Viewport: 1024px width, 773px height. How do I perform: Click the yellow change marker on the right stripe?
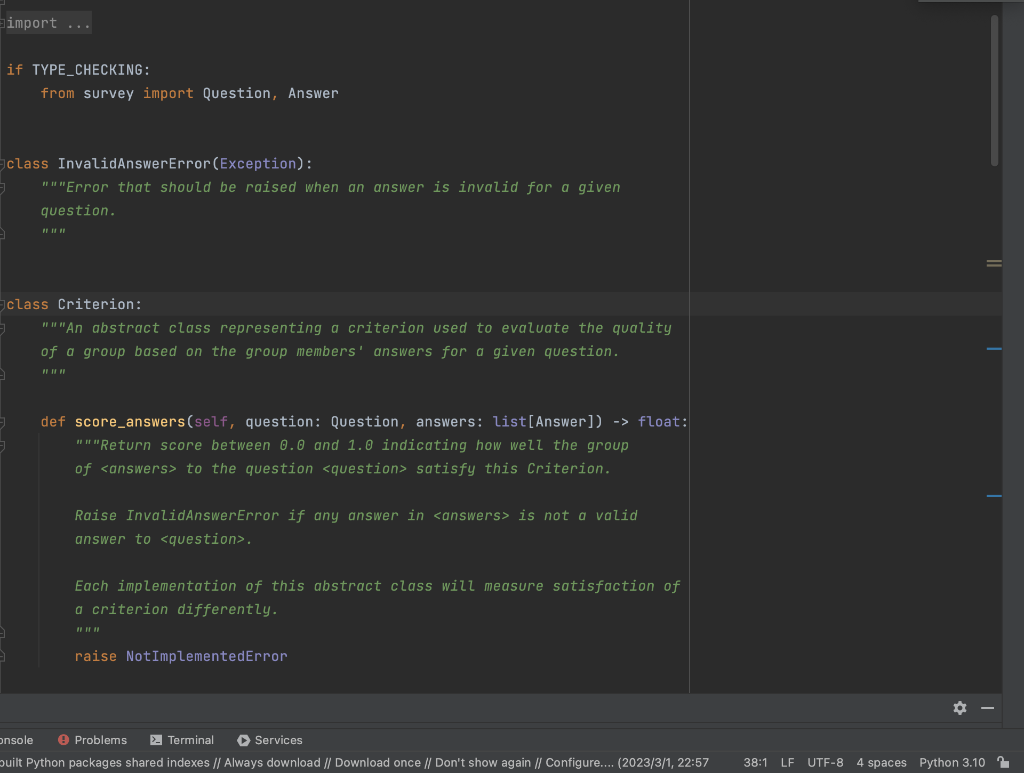pos(993,263)
